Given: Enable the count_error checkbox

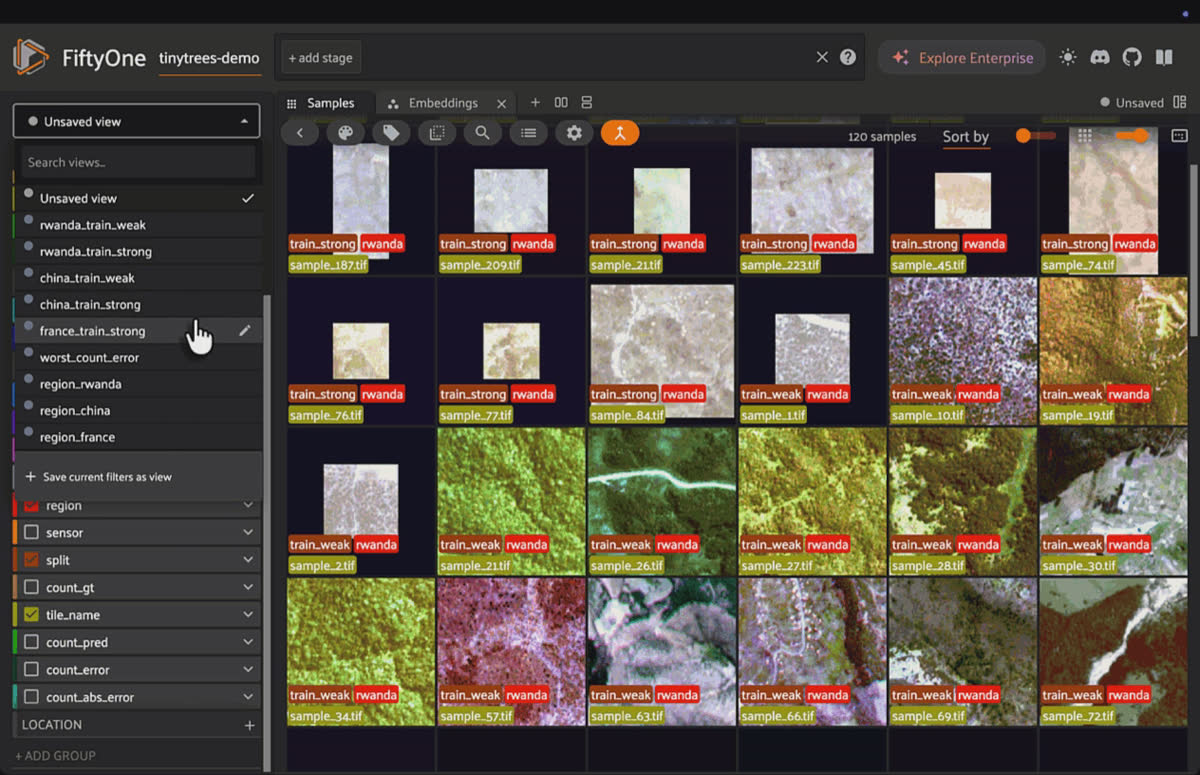Looking at the screenshot, I should [31, 670].
